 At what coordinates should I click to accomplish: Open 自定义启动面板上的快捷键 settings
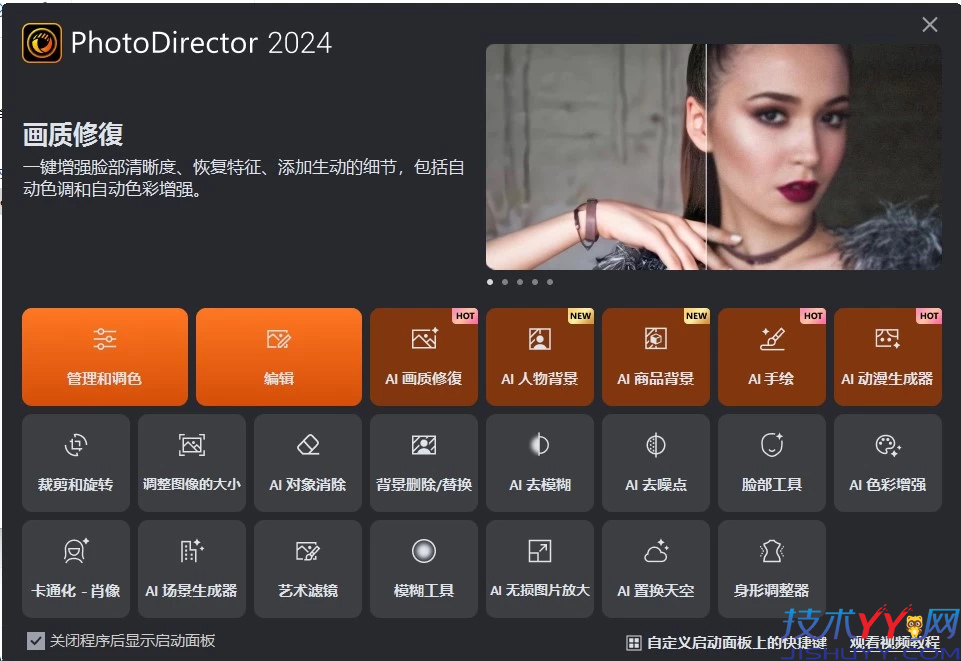click(725, 641)
